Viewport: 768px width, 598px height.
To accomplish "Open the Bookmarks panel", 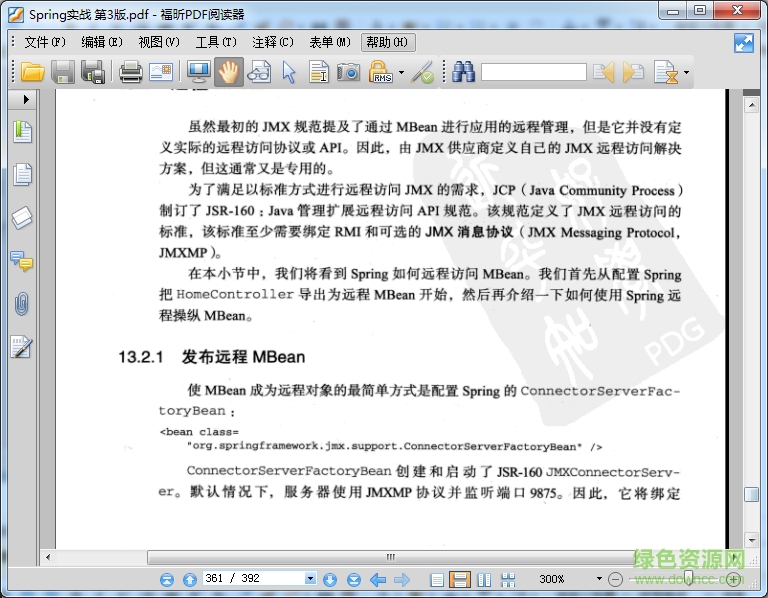I will coord(22,131).
